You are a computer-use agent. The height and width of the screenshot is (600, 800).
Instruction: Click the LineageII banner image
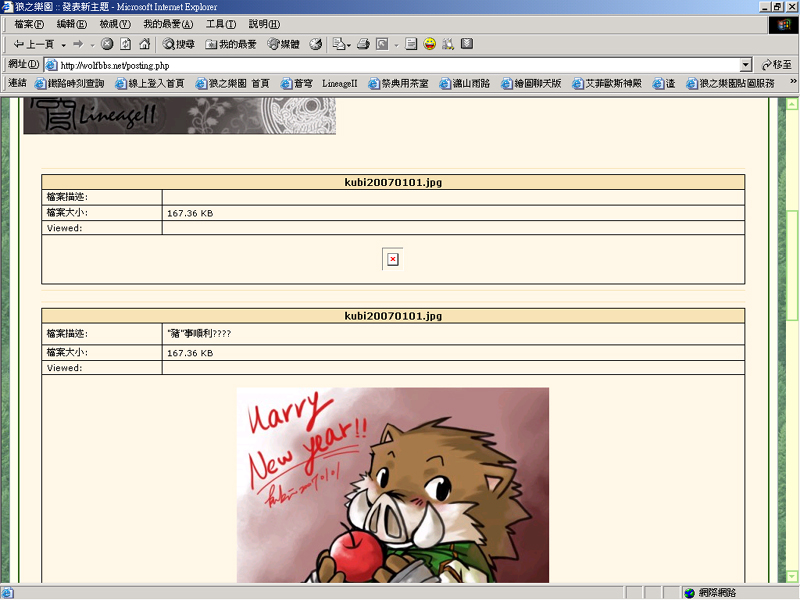coord(180,116)
